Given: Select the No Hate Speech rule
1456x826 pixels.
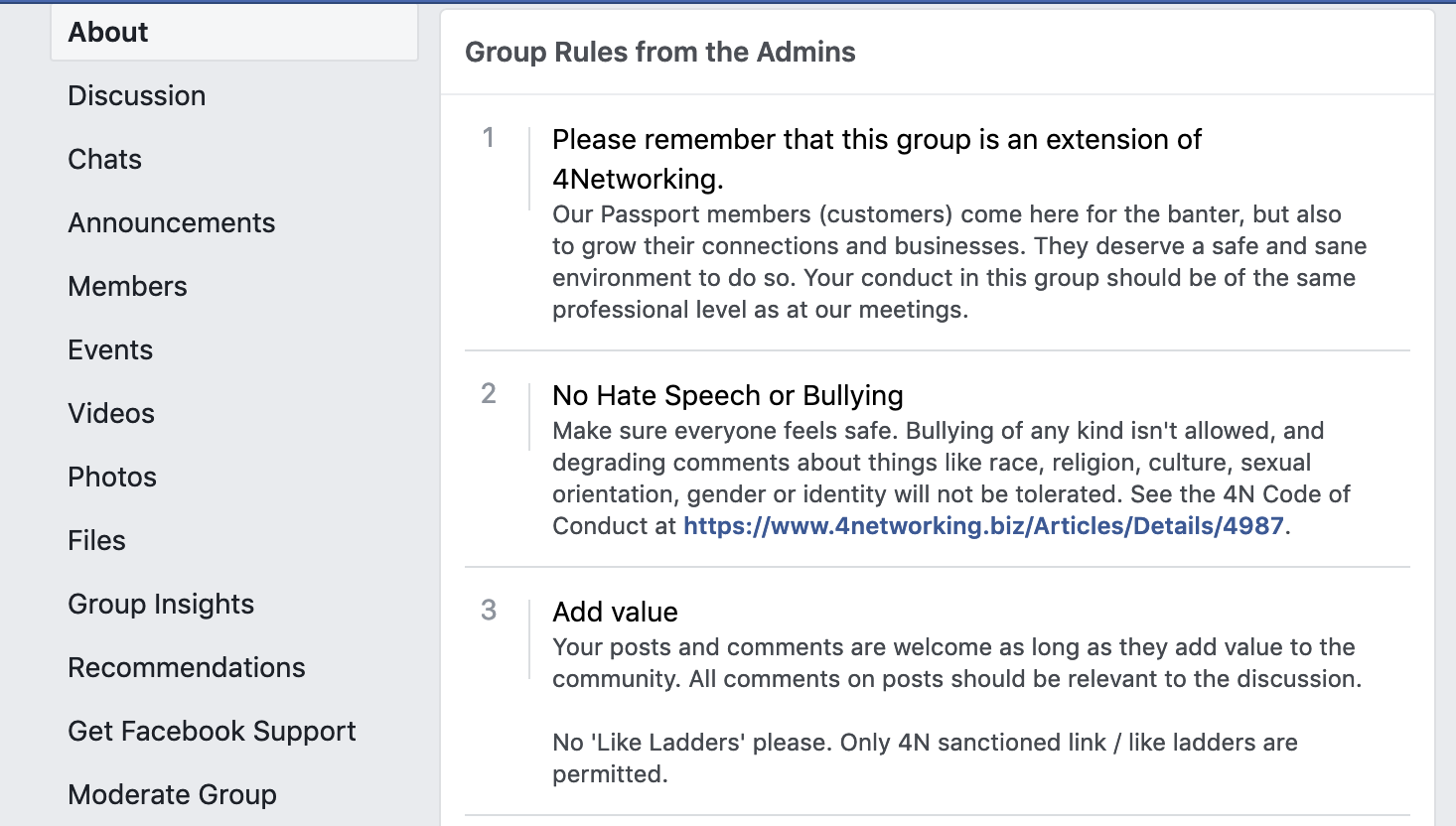Looking at the screenshot, I should tap(727, 395).
